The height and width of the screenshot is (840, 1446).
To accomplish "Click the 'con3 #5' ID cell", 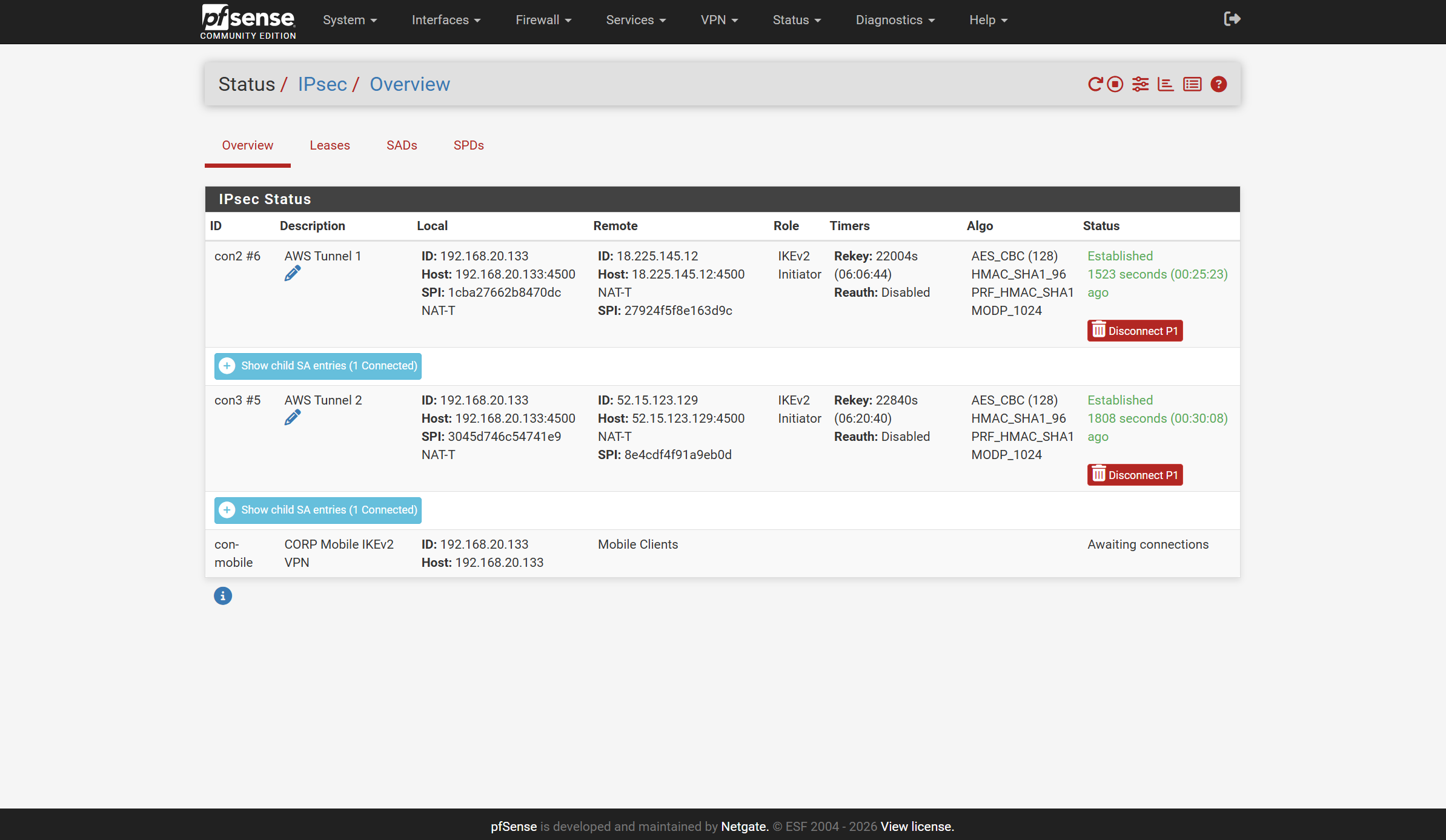I will click(237, 400).
